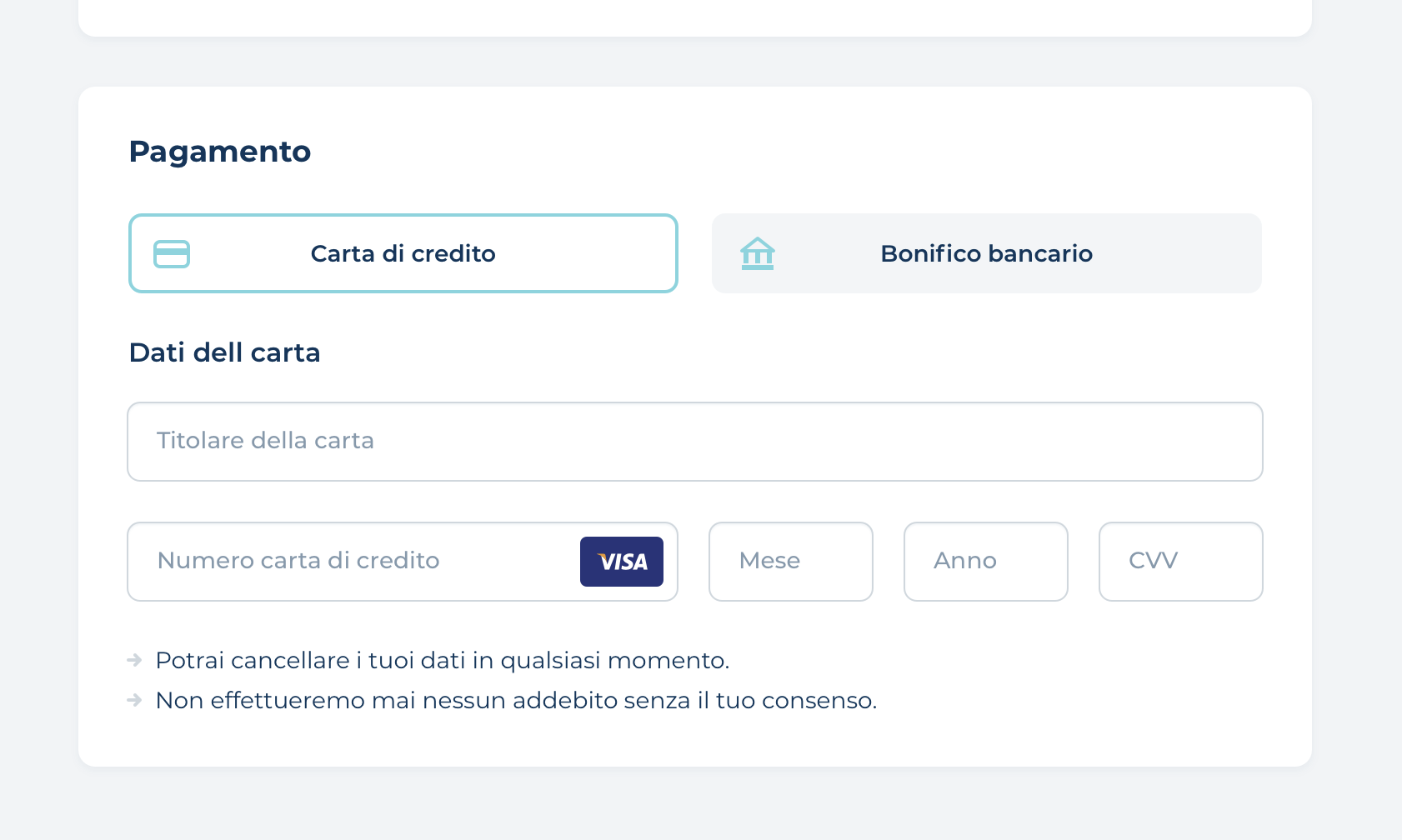The width and height of the screenshot is (1402, 840).
Task: Click the 'Carta di credito' label text
Action: pyautogui.click(x=403, y=253)
